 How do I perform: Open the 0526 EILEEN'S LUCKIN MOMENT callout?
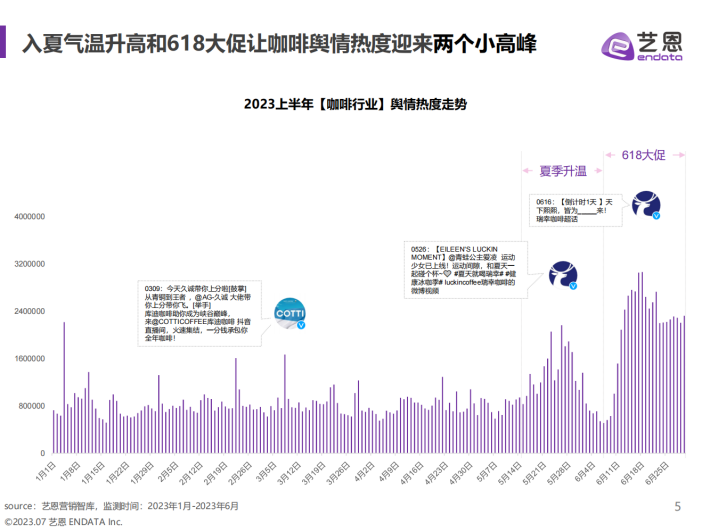[468, 270]
